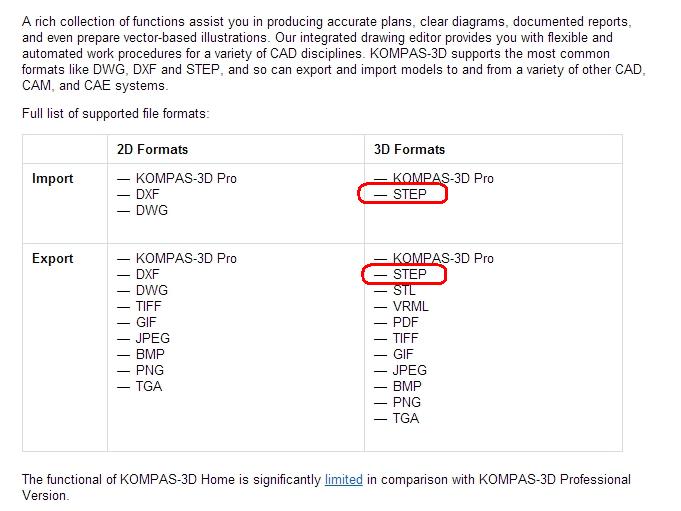
Task: Click GIF in the Export 2D list
Action: coord(147,322)
